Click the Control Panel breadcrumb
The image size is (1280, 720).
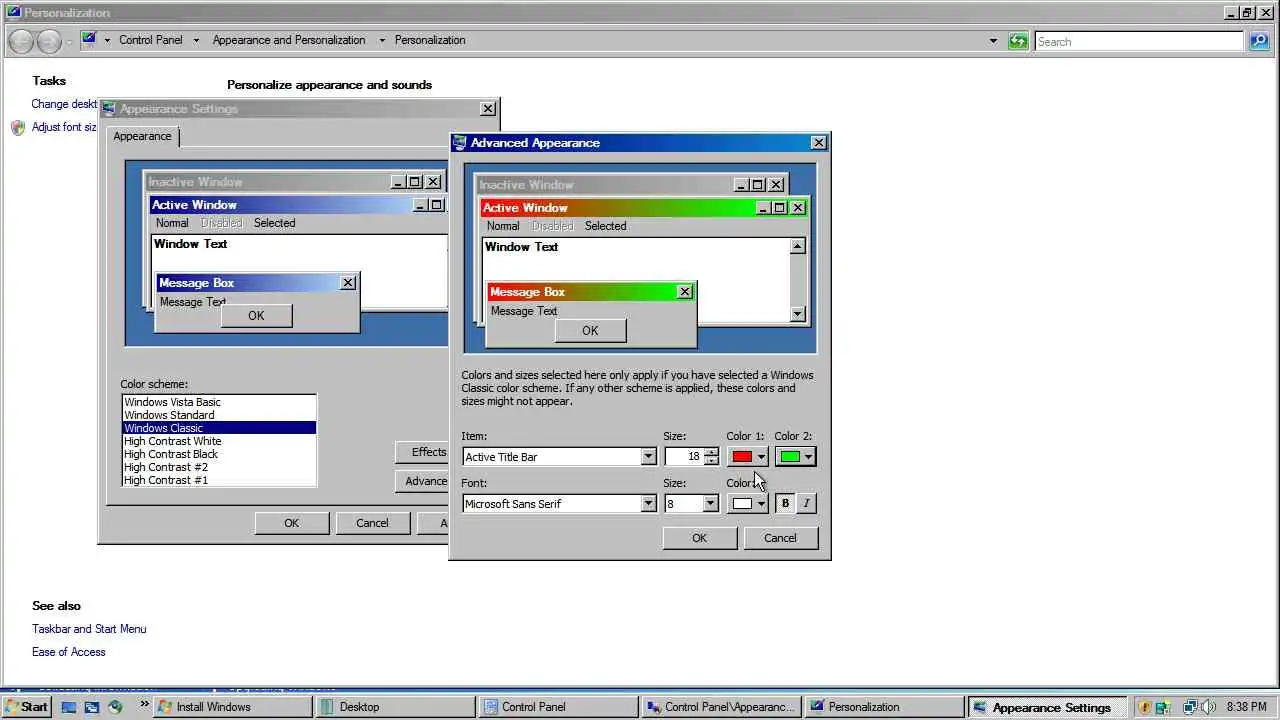[150, 40]
